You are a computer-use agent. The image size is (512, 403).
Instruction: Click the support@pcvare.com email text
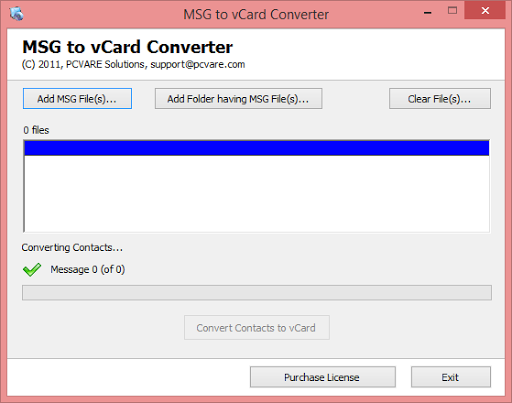click(x=198, y=64)
